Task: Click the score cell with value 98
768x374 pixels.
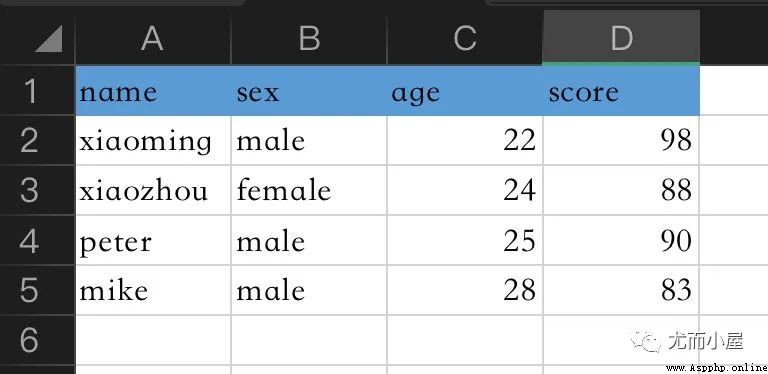Action: pos(621,140)
